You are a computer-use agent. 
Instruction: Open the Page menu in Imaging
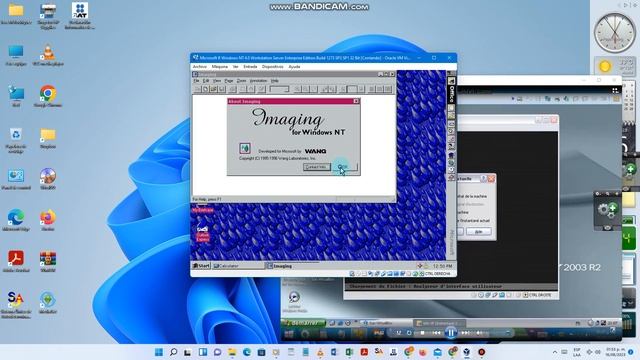[x=229, y=81]
